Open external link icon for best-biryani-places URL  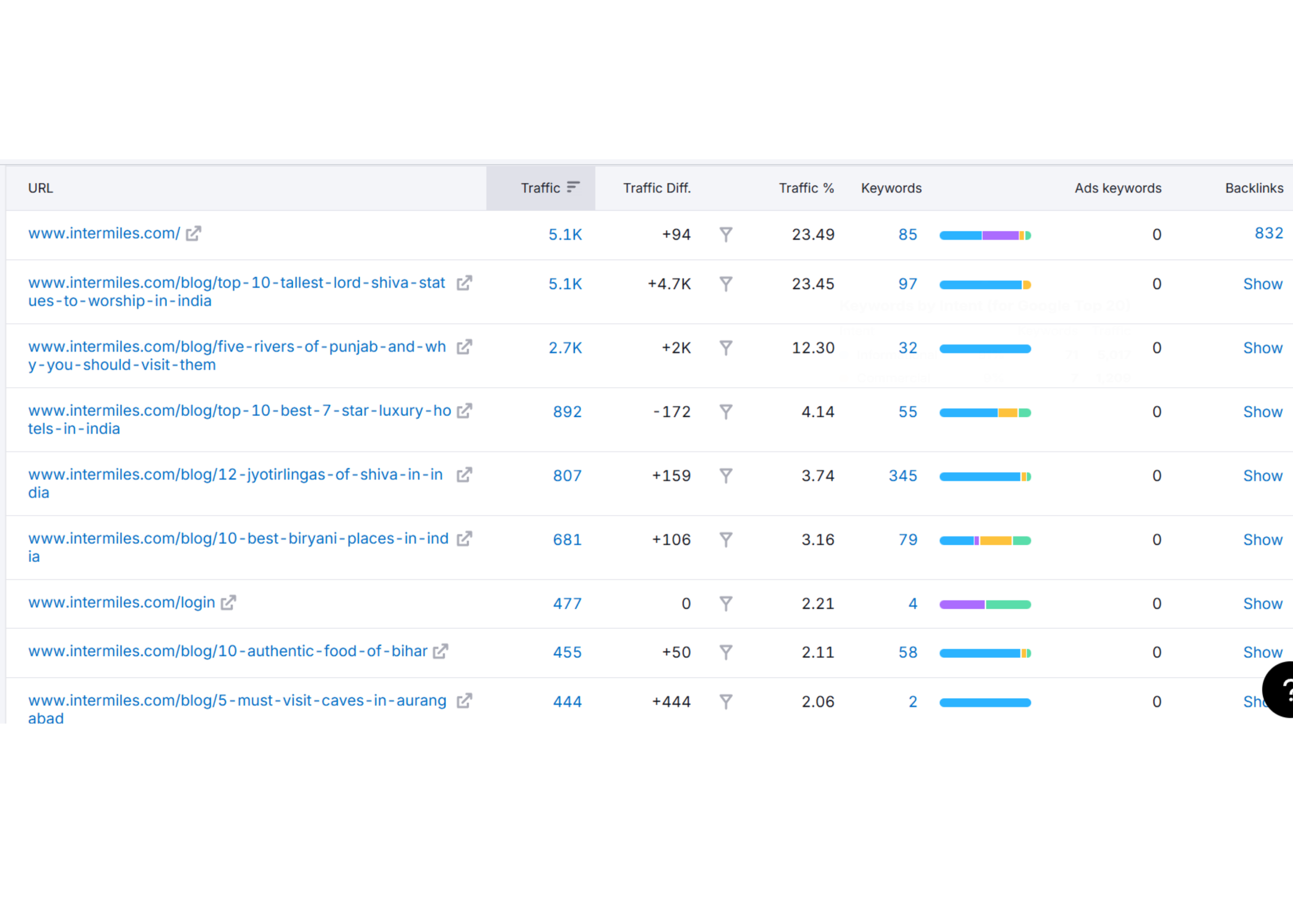(x=464, y=538)
